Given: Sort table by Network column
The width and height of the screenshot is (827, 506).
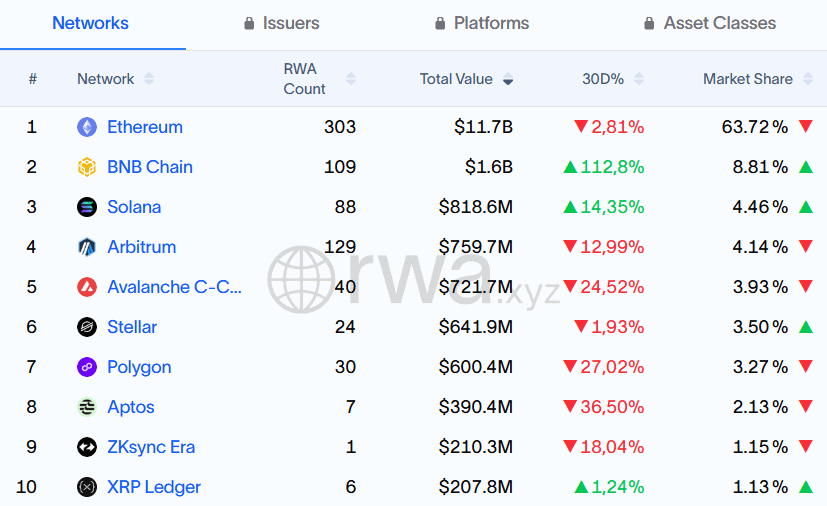Looking at the screenshot, I should pos(149,79).
